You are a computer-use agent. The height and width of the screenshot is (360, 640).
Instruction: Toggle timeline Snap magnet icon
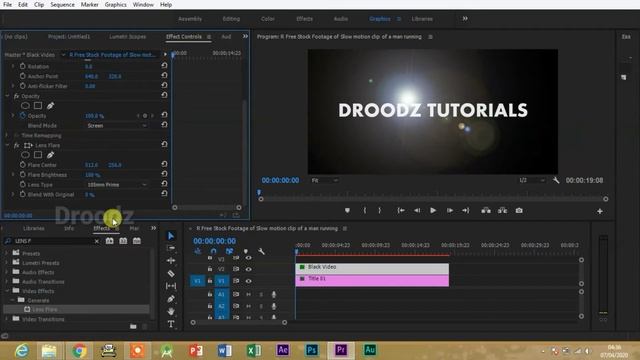click(x=213, y=251)
